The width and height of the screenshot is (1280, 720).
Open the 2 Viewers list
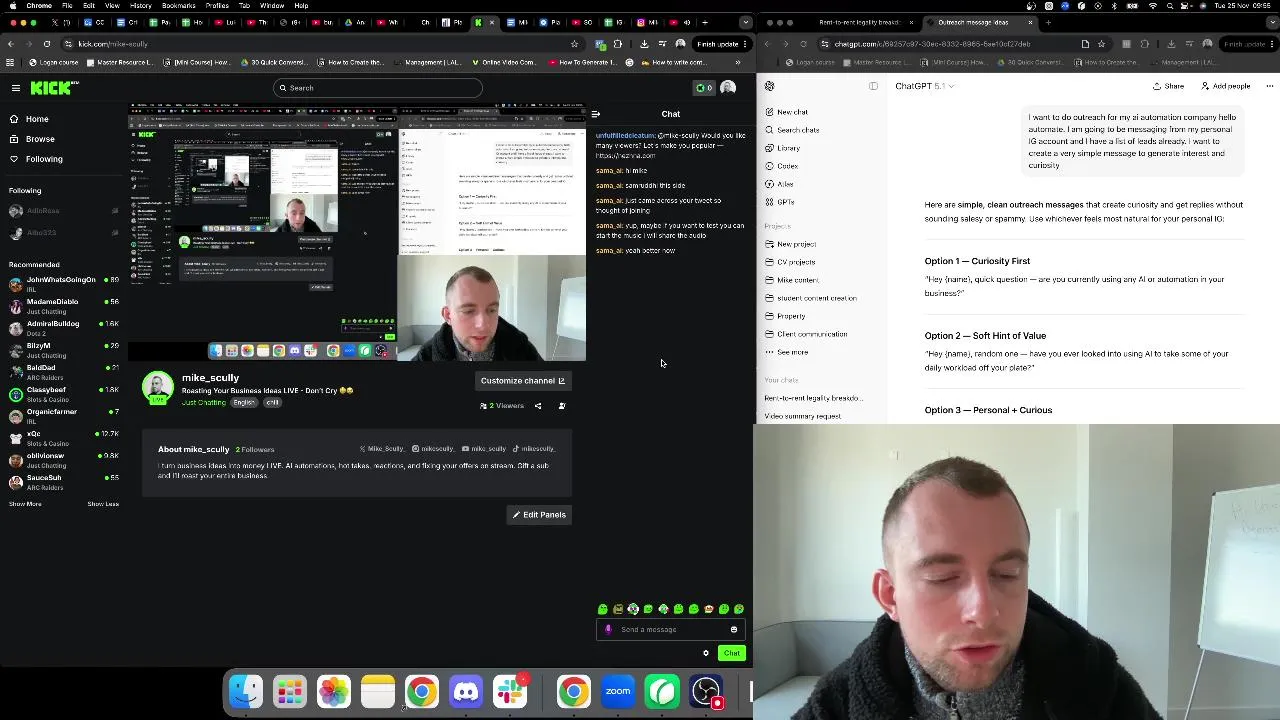pos(502,406)
